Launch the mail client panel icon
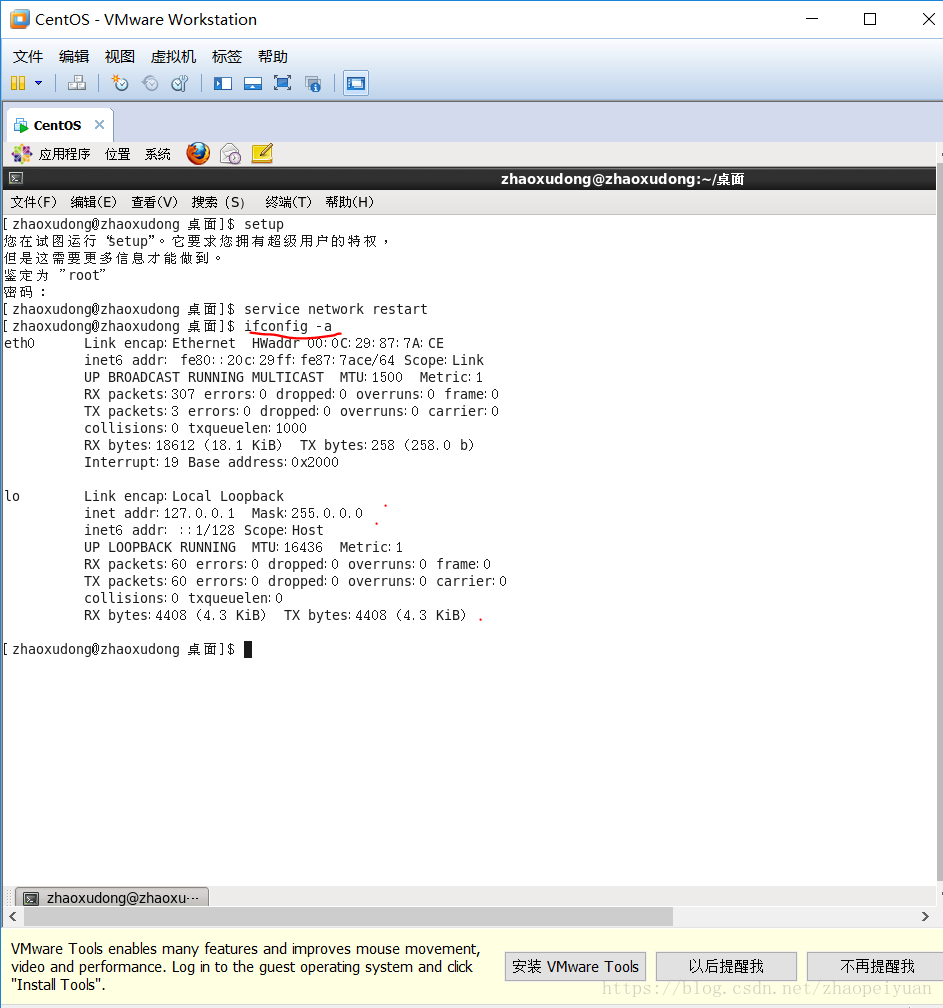 (230, 154)
